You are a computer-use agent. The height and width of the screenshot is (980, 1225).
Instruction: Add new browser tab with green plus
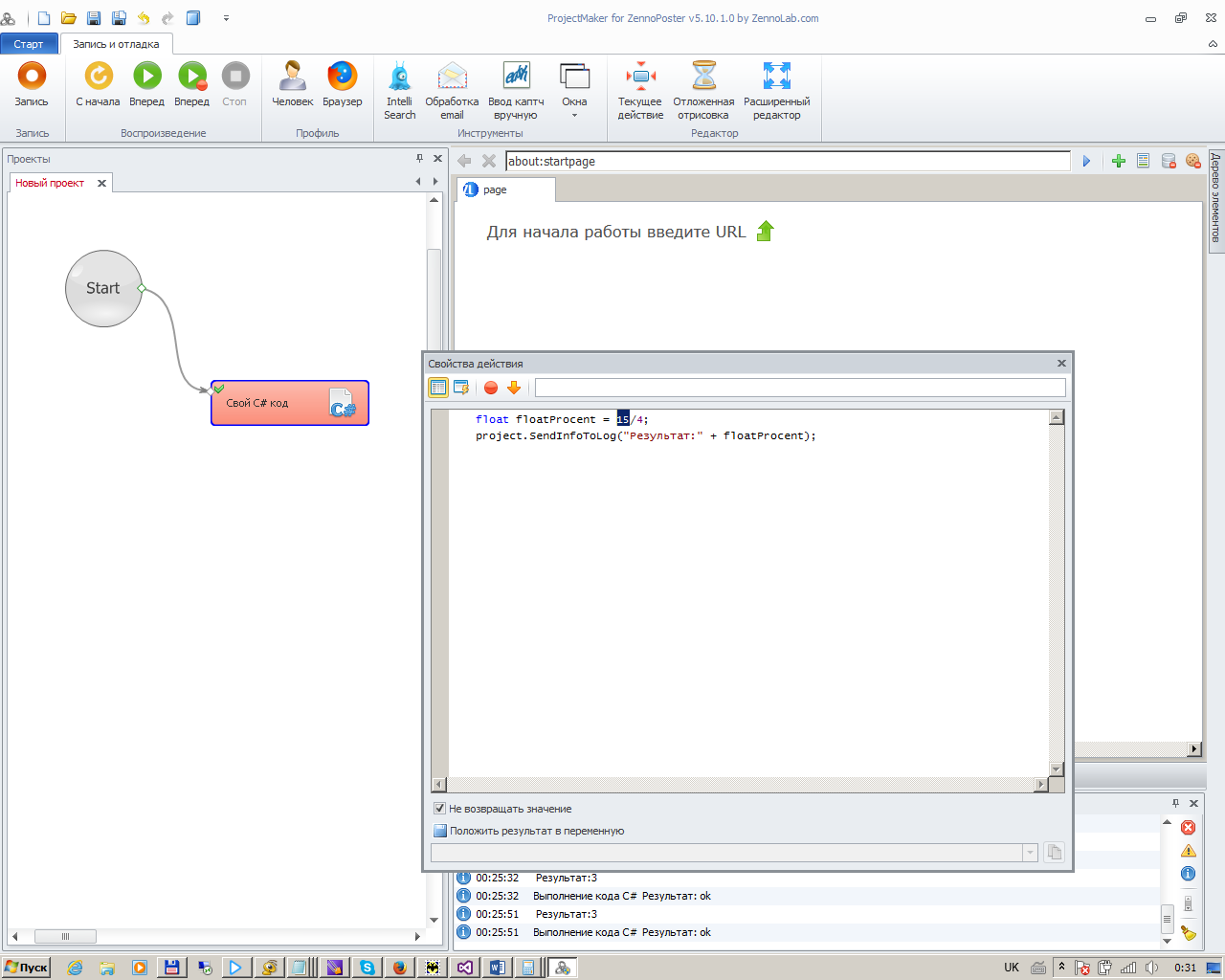click(1118, 161)
